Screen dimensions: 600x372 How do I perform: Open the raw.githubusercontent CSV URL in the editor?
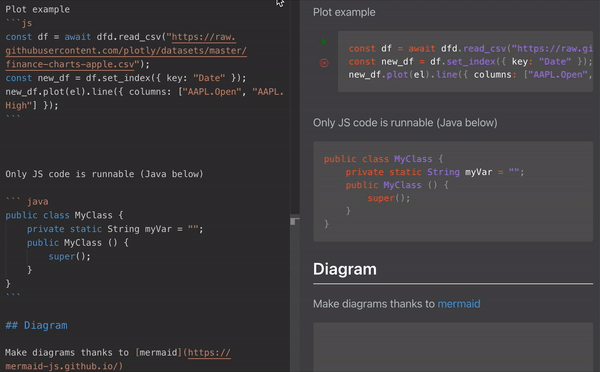126,51
